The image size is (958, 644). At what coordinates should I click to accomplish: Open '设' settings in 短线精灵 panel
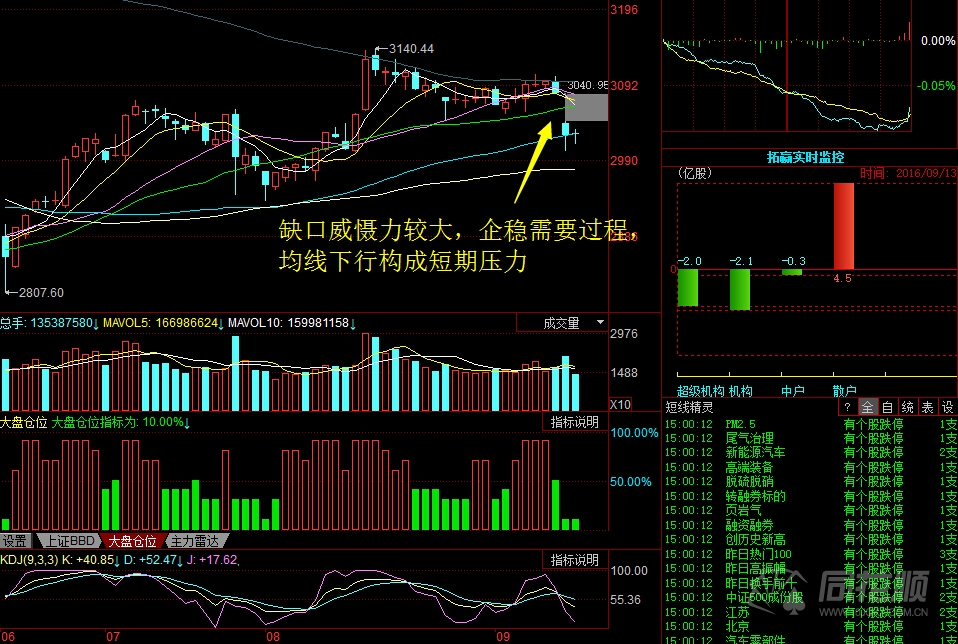(x=947, y=407)
